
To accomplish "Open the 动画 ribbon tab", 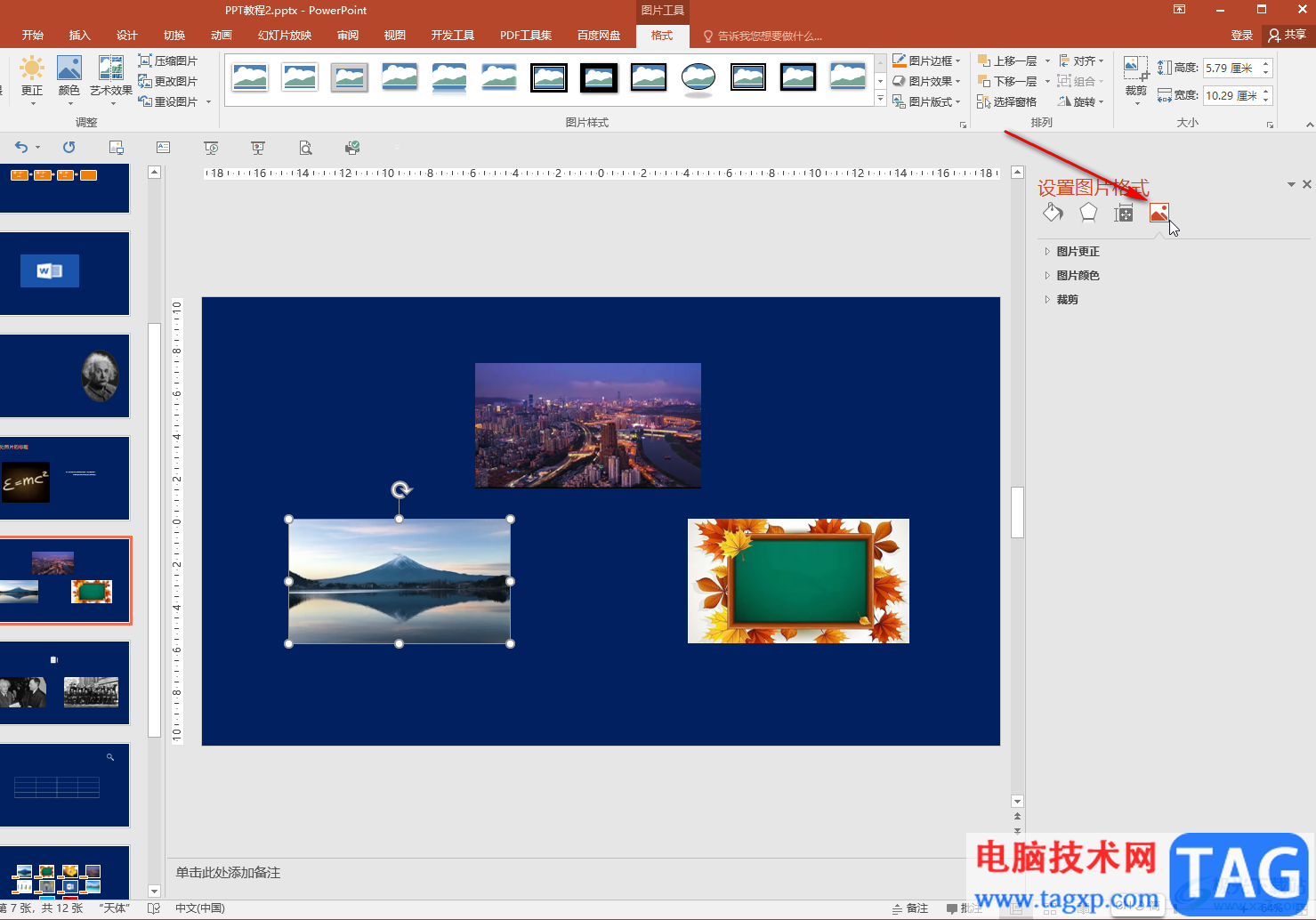I will click(222, 36).
